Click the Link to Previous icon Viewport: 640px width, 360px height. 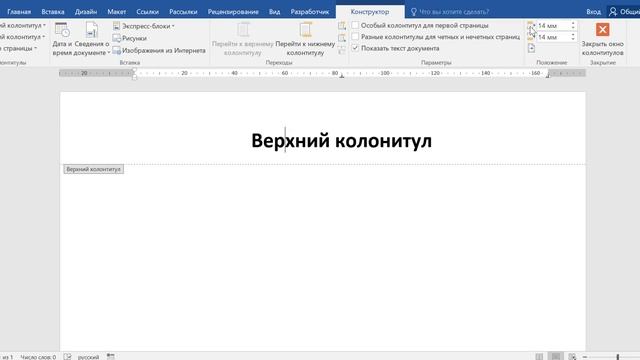pyautogui.click(x=342, y=50)
